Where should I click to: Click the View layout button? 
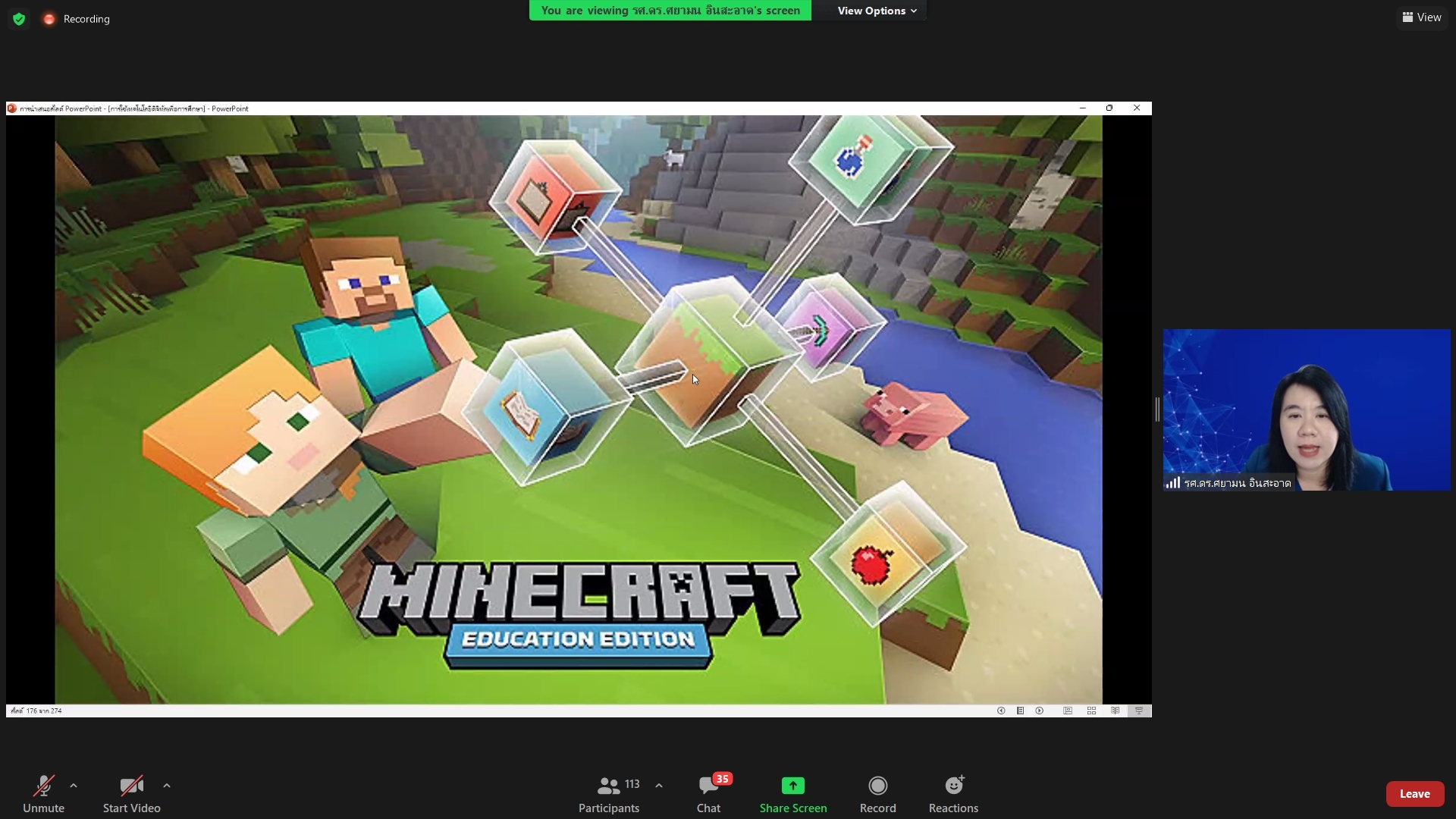(x=1422, y=17)
